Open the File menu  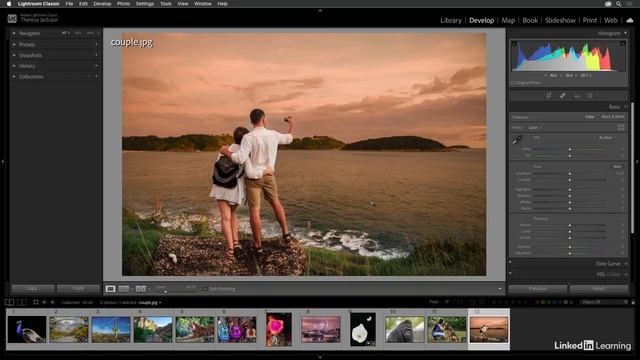69,4
